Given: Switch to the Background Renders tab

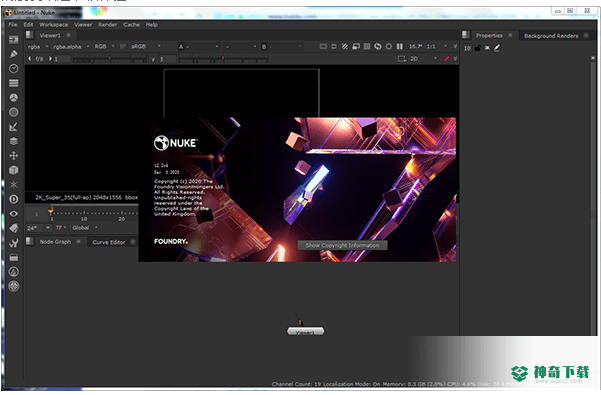Looking at the screenshot, I should 551,36.
